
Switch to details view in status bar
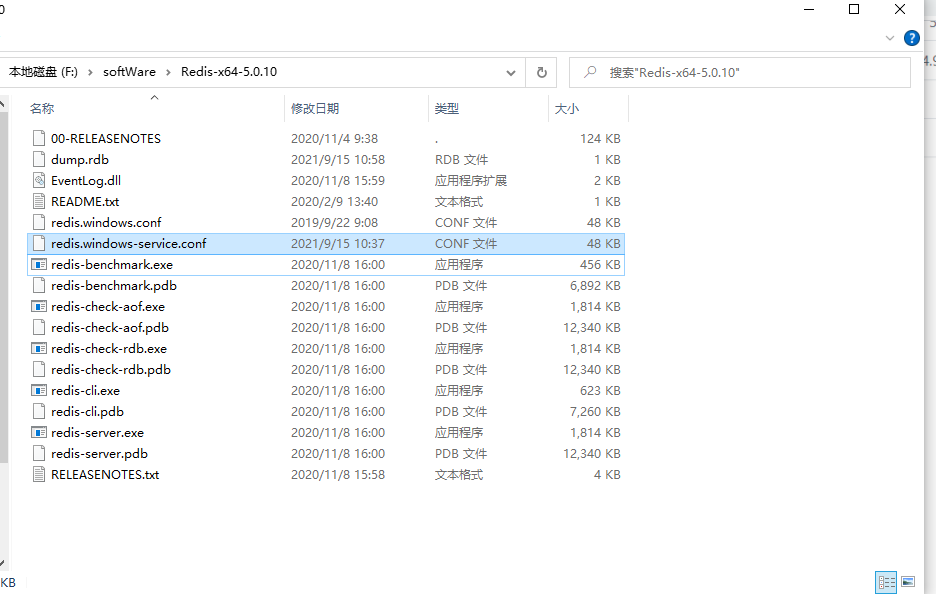886,581
